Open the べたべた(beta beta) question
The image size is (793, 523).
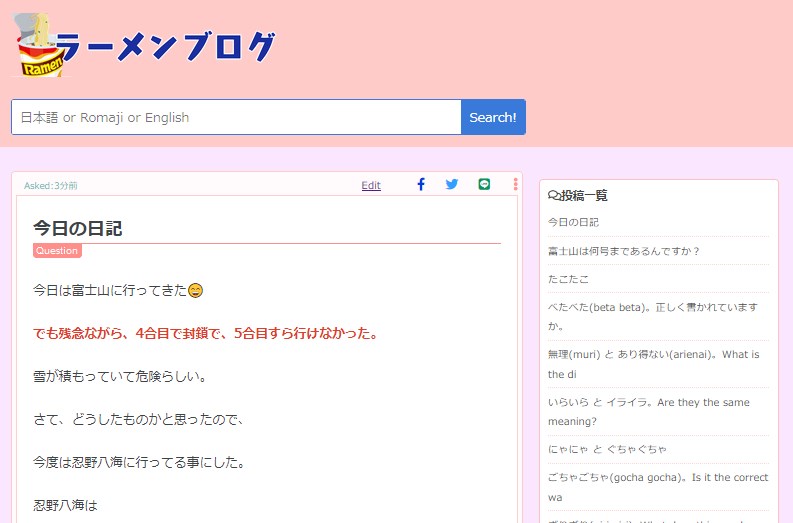point(652,316)
